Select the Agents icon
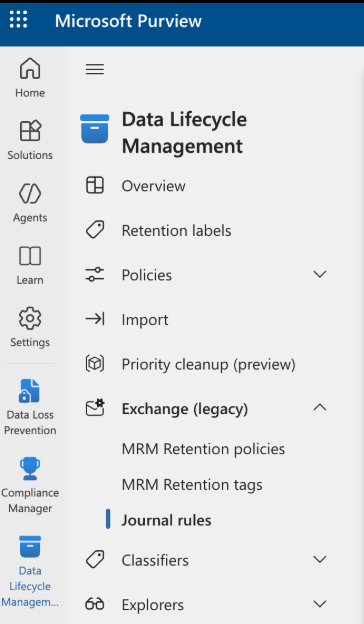This screenshot has height=624, width=364. tap(30, 193)
